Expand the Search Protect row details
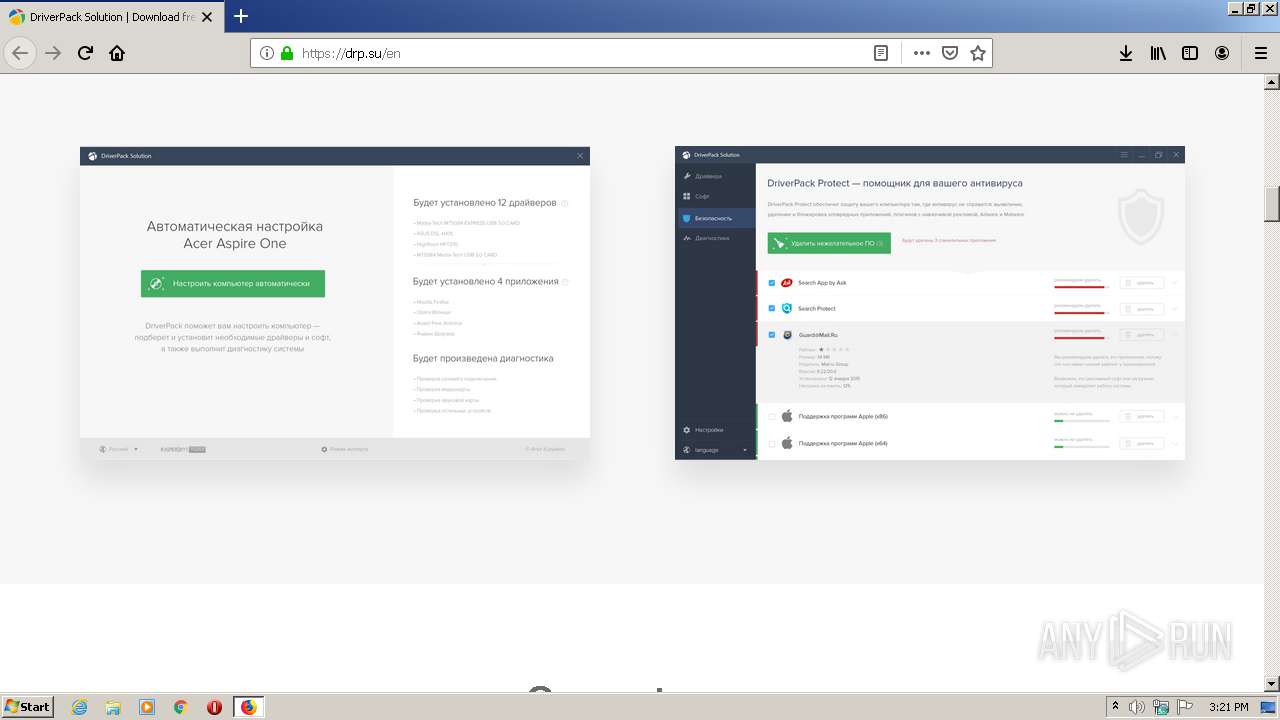1280x720 pixels. coord(1175,308)
